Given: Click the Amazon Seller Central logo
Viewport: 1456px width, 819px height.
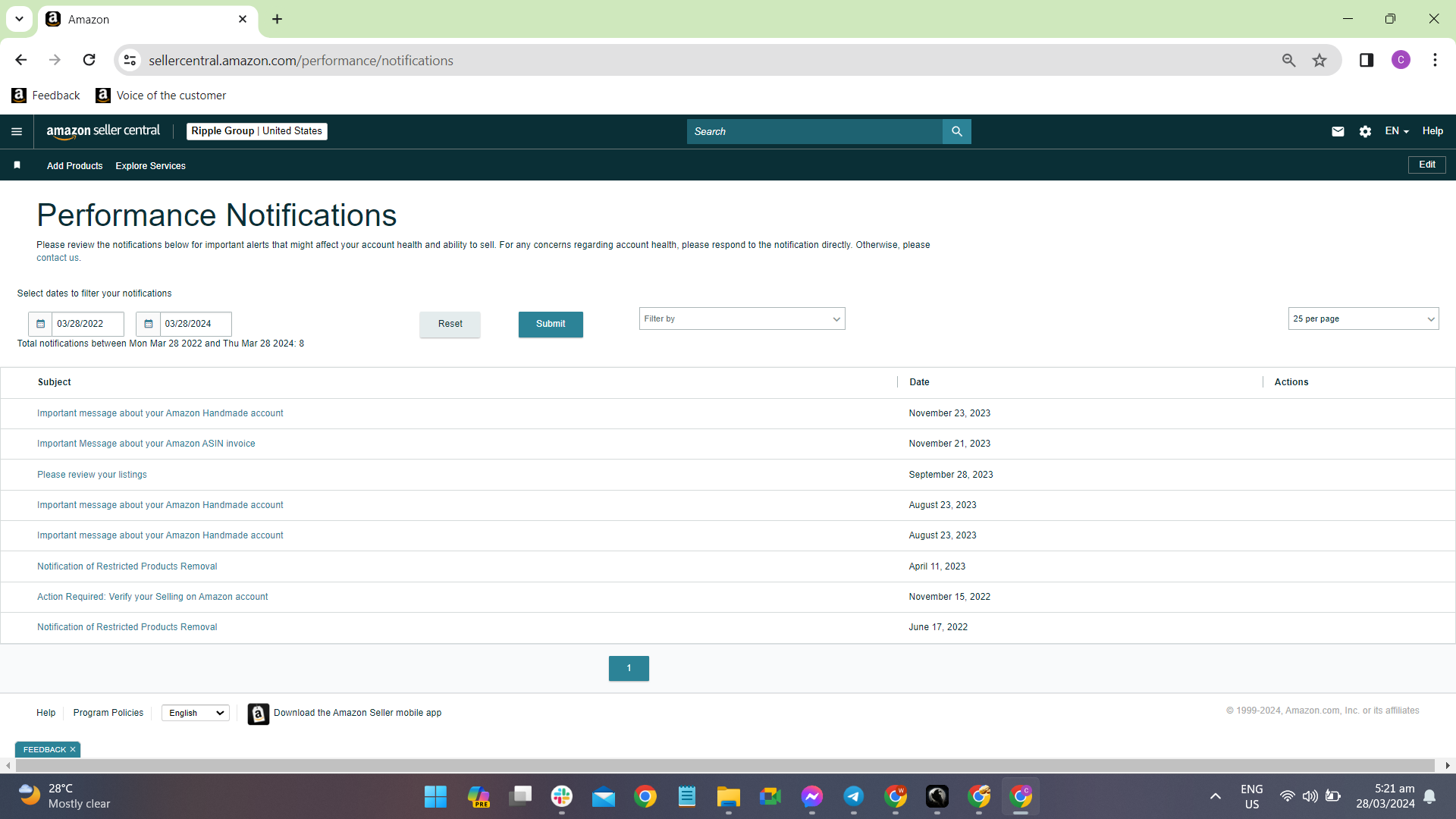Looking at the screenshot, I should pyautogui.click(x=103, y=131).
